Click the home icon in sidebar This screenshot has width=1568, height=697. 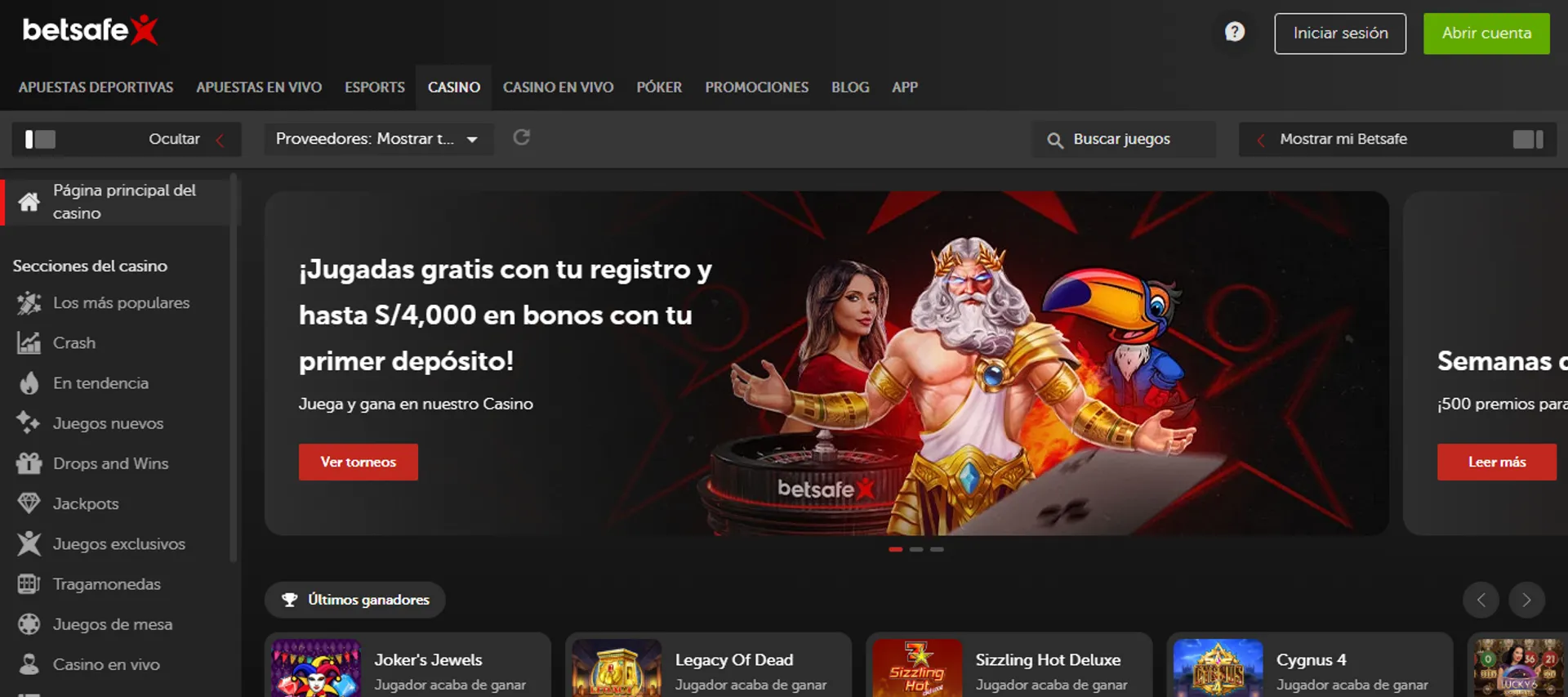29,202
